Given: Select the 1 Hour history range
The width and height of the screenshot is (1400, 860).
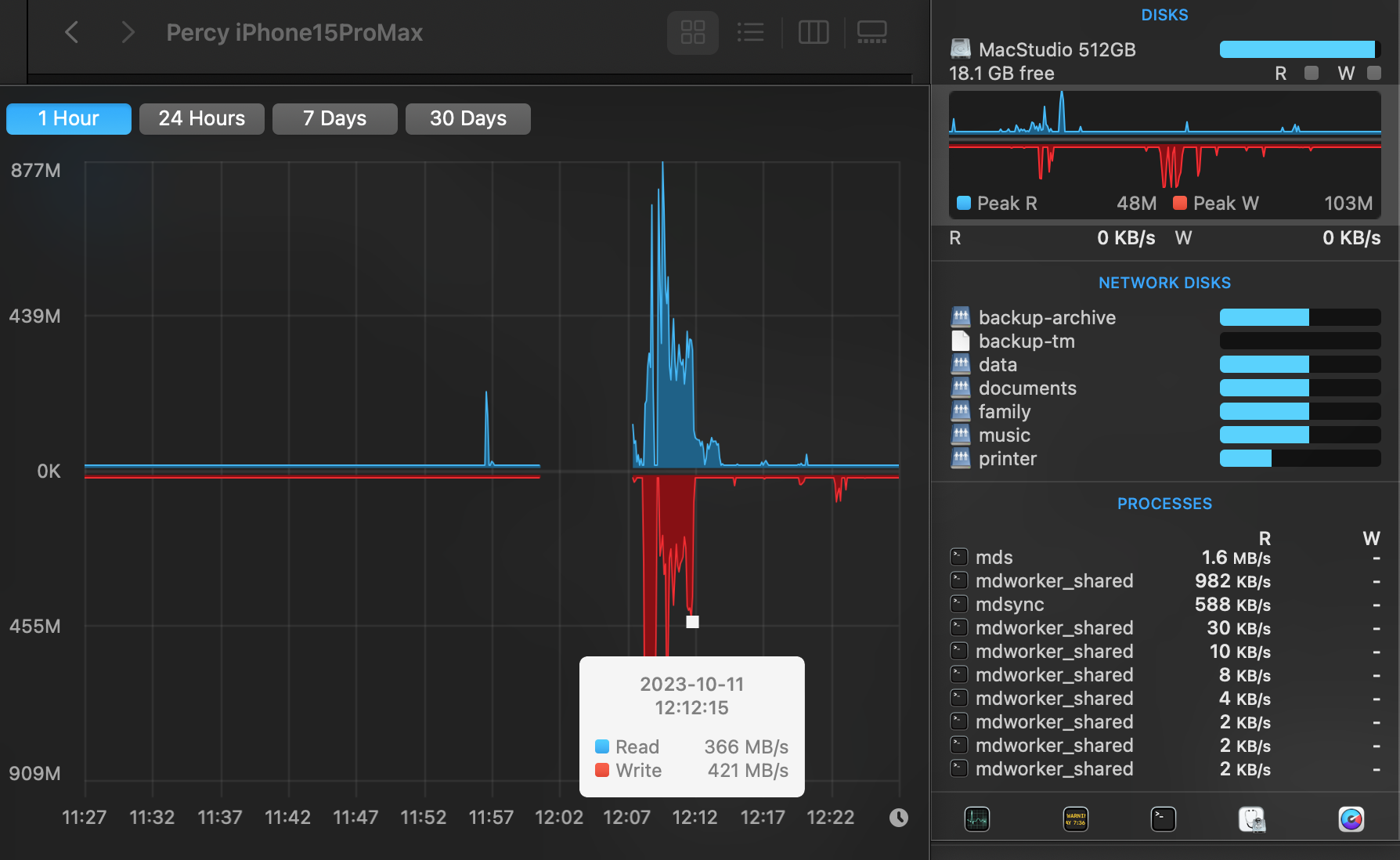Looking at the screenshot, I should pos(69,119).
